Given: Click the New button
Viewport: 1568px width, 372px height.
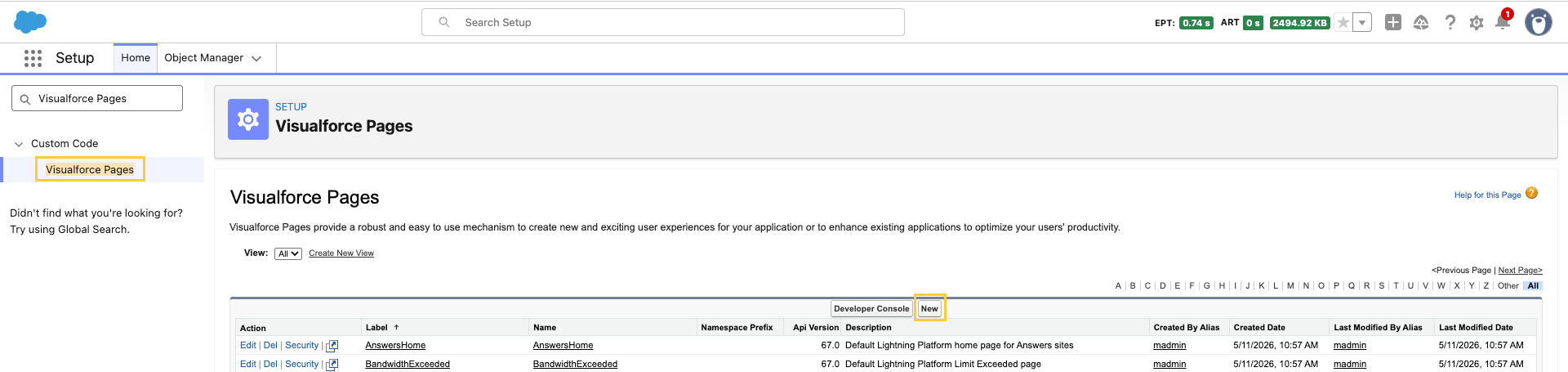Looking at the screenshot, I should click(x=929, y=308).
